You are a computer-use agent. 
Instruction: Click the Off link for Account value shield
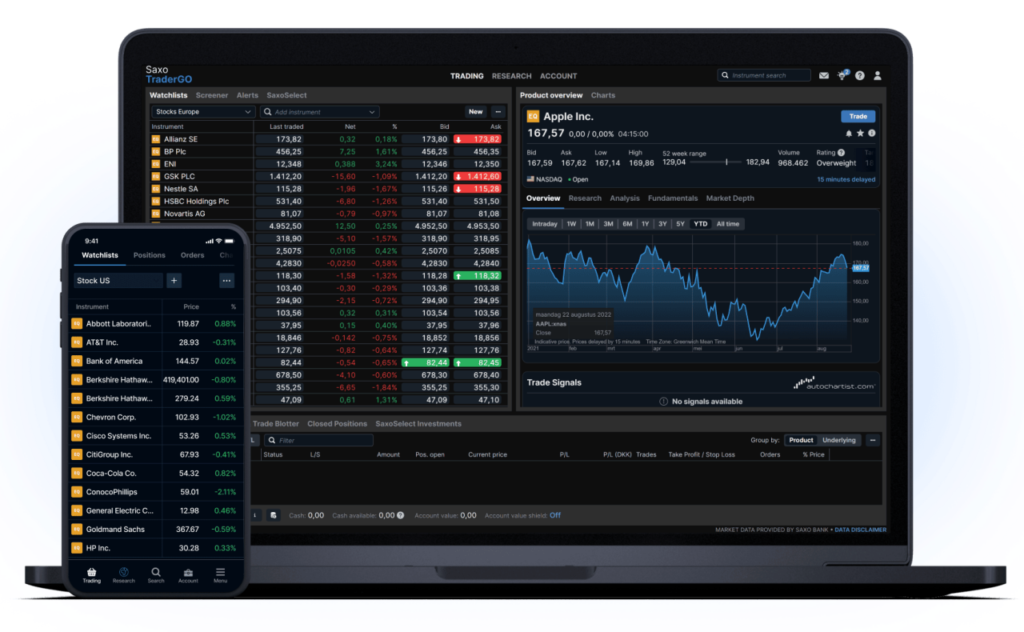(x=555, y=515)
